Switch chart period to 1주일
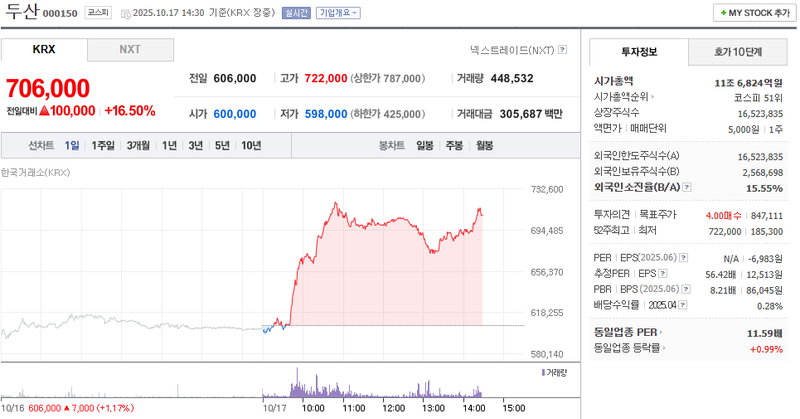Image resolution: width=800 pixels, height=419 pixels. coord(103,146)
